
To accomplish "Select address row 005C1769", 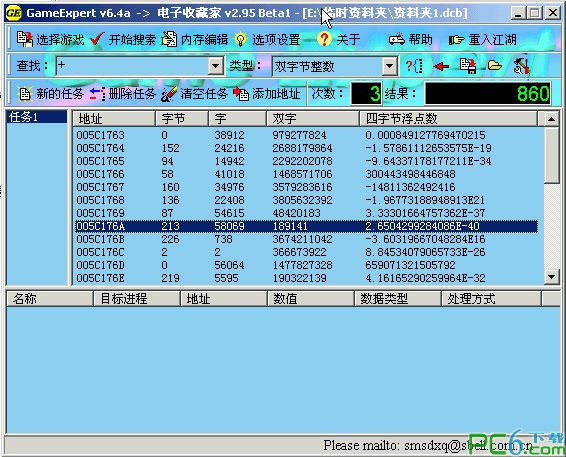I will [306, 213].
